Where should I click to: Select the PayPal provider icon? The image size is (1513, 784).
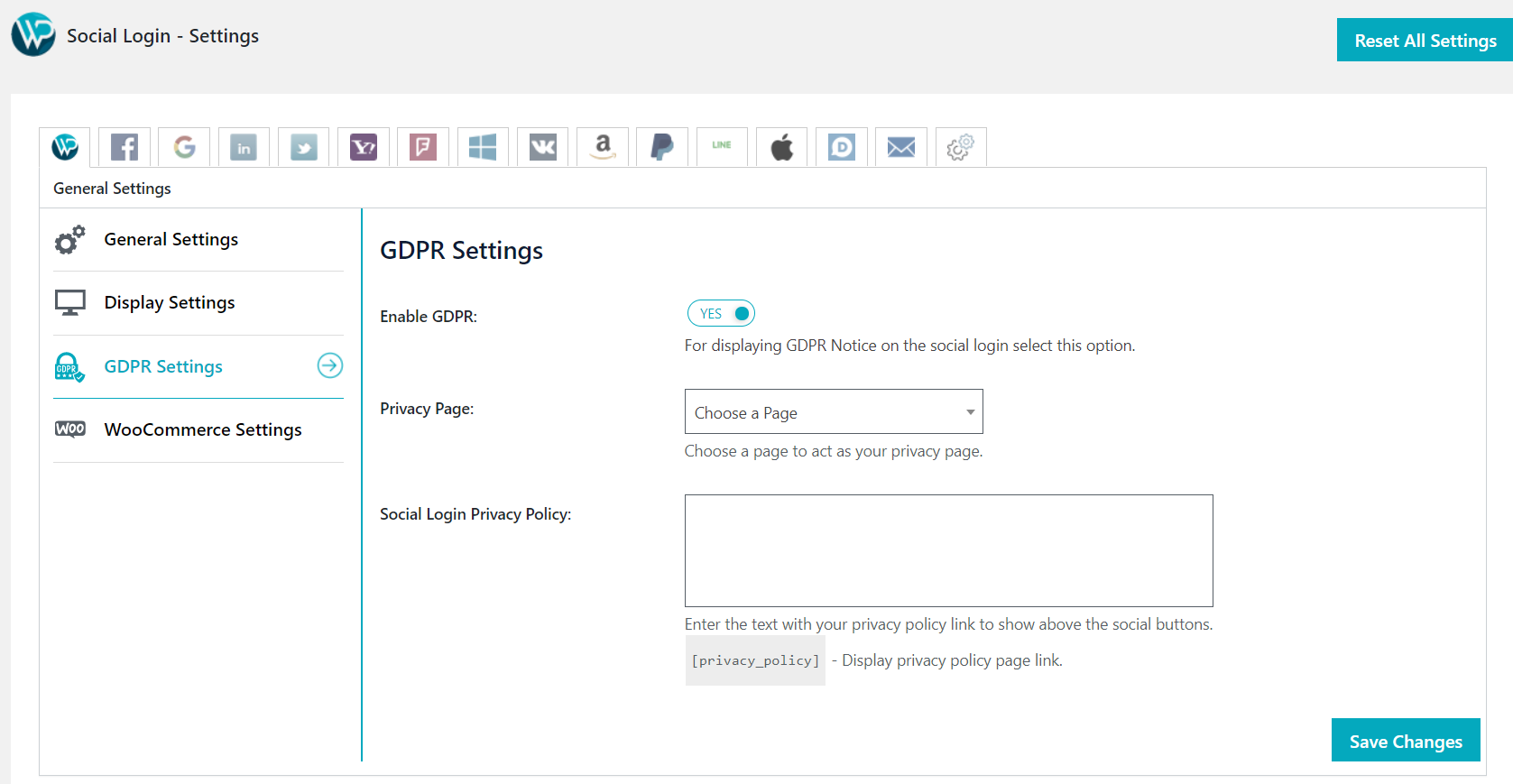(662, 147)
